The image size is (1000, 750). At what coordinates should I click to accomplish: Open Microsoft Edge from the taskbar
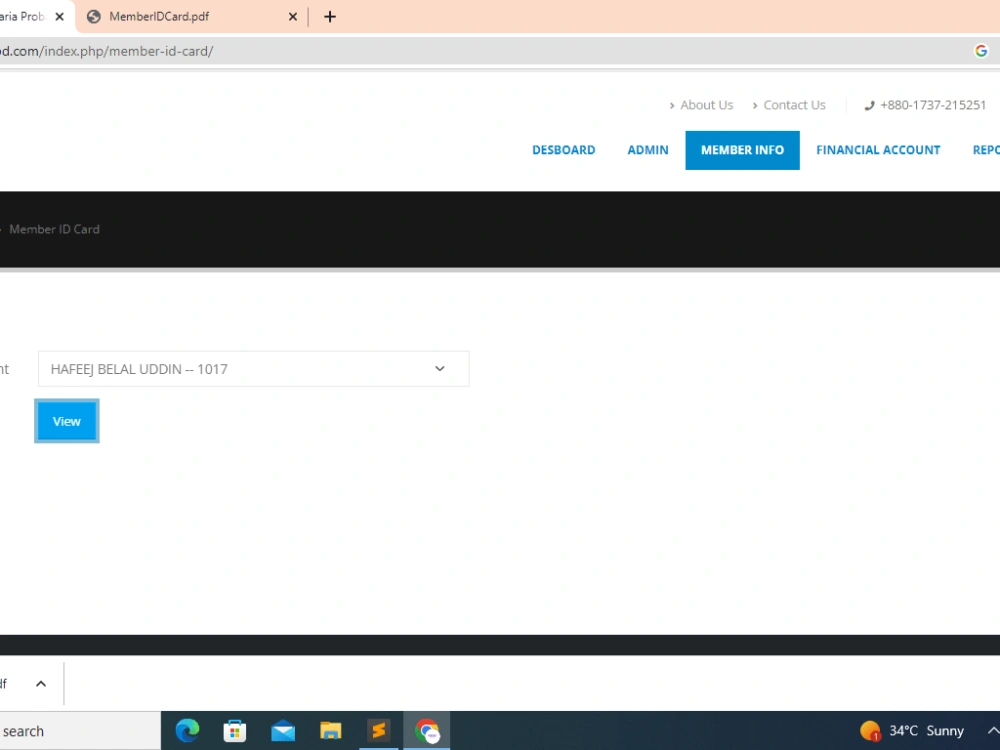[188, 730]
